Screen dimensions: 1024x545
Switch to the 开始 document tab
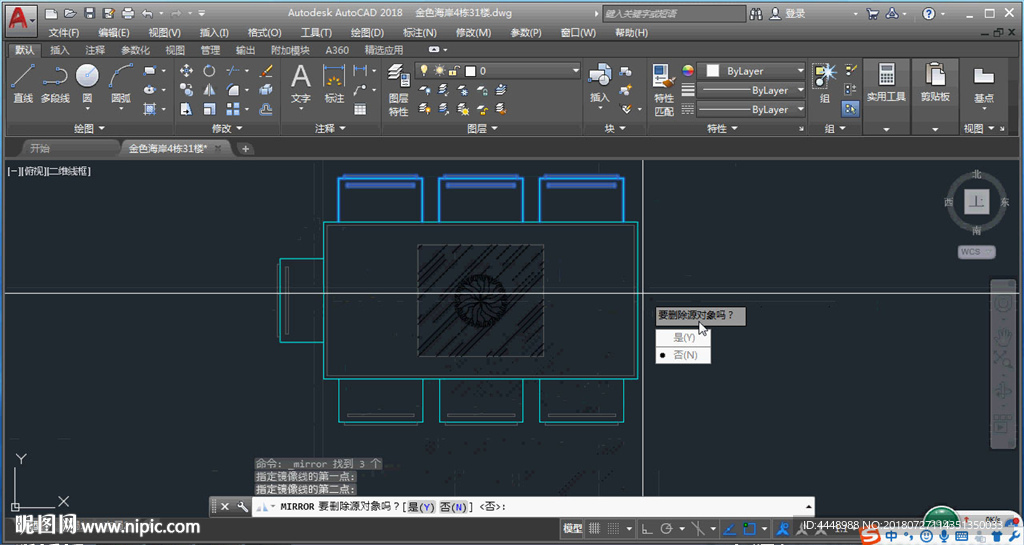[40, 149]
